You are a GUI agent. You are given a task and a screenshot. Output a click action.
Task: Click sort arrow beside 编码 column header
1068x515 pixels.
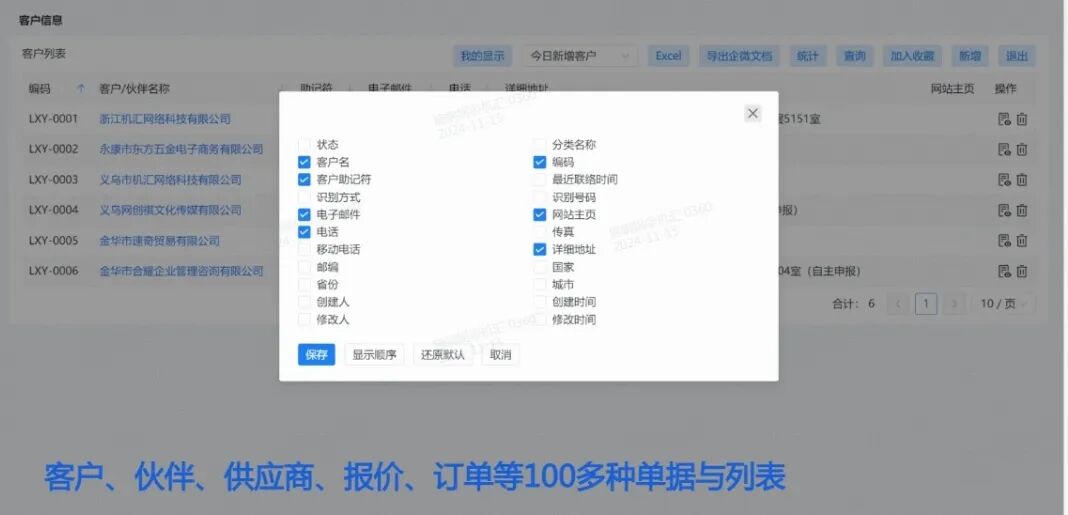pos(81,89)
